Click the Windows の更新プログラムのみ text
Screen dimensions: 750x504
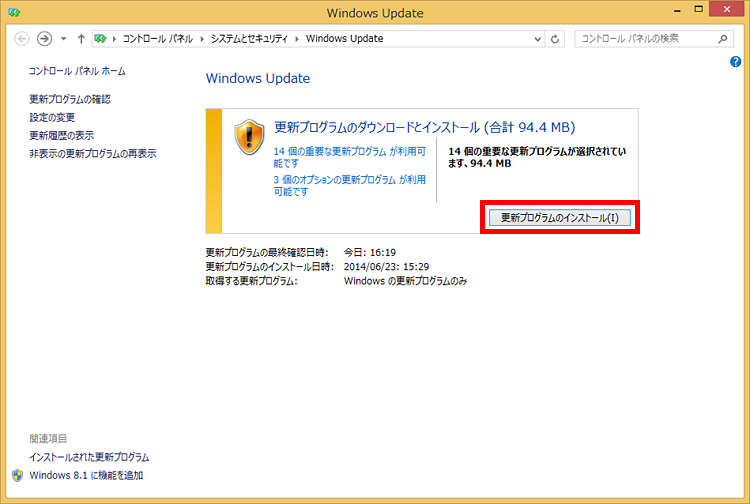coord(405,281)
